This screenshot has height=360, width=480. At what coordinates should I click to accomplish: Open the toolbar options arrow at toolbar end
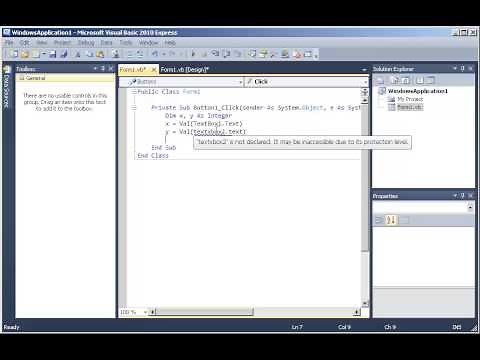316,55
